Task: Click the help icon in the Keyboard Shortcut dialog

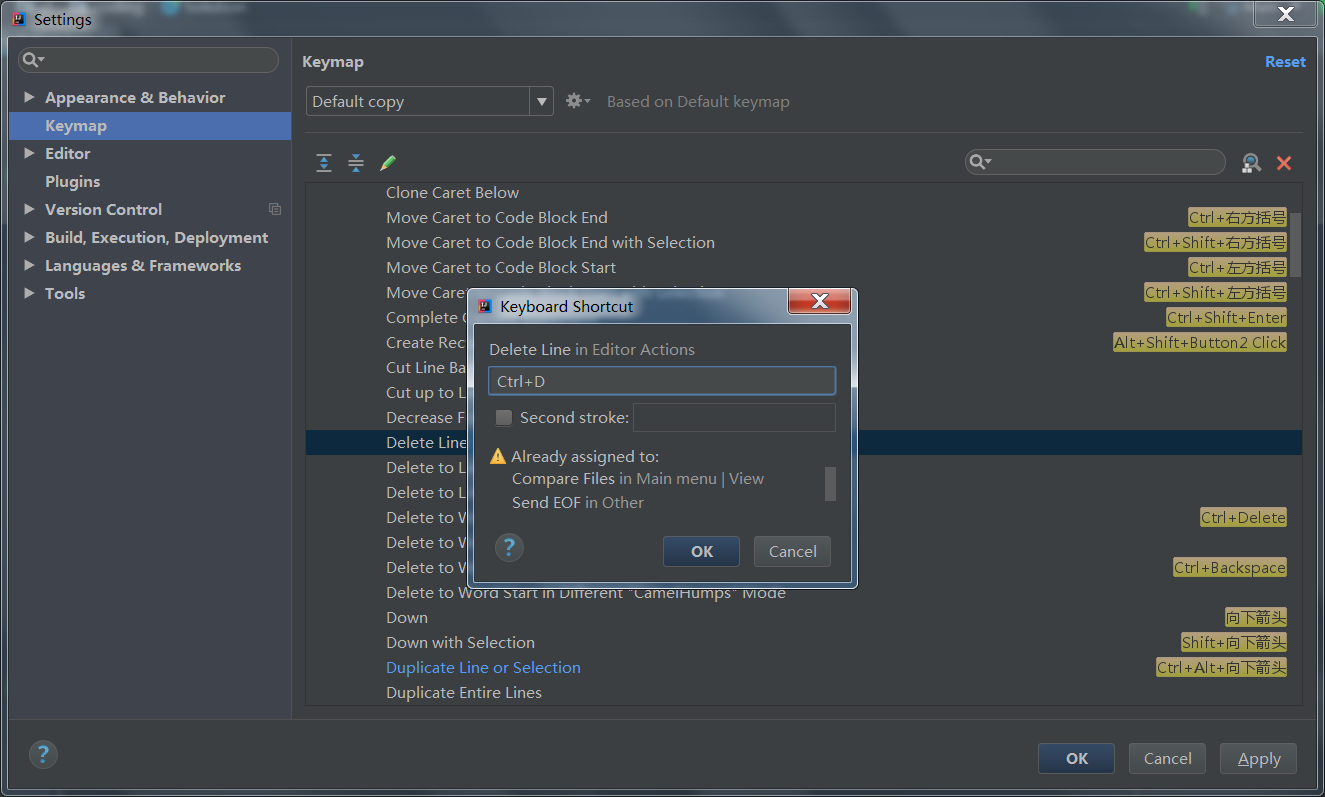Action: (509, 547)
